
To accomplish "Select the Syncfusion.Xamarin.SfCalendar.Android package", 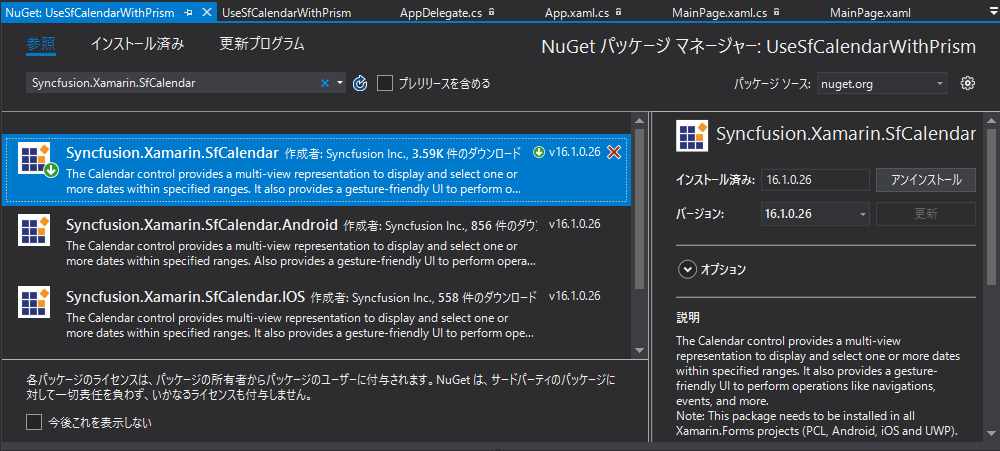I will tap(317, 242).
